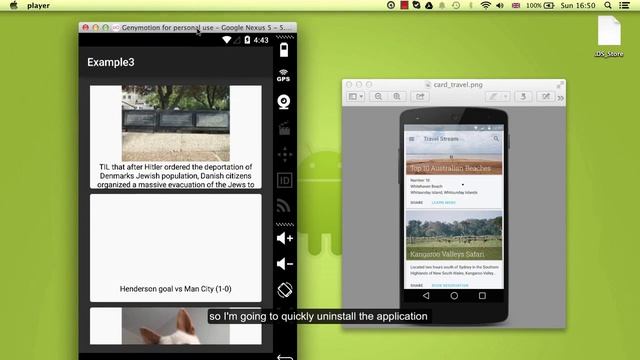Viewport: 640px width, 360px height.
Task: Show the markup toolbar in Preview
Action: pos(546,97)
